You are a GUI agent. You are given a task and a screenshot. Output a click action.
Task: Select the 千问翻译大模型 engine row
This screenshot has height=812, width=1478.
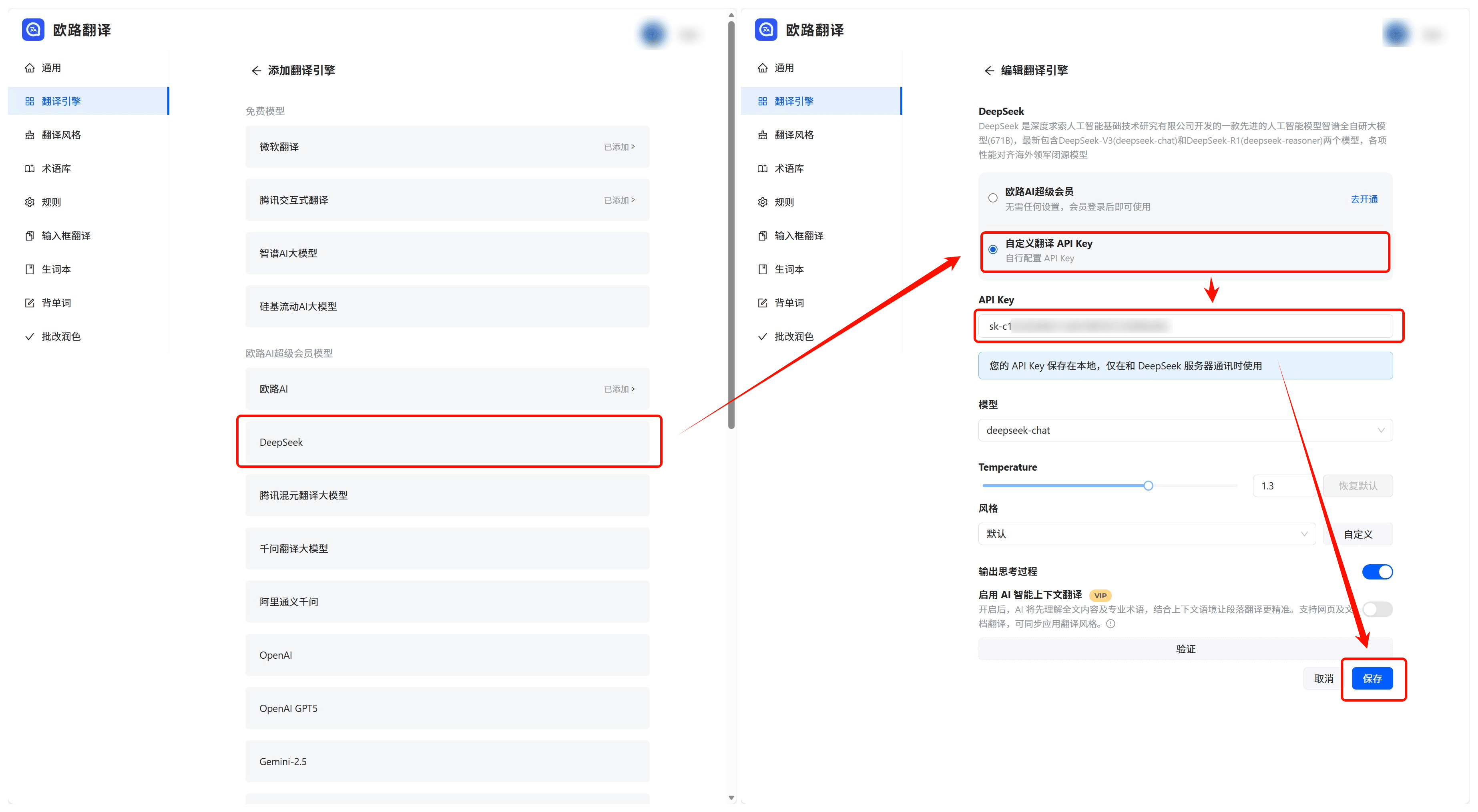pos(447,549)
